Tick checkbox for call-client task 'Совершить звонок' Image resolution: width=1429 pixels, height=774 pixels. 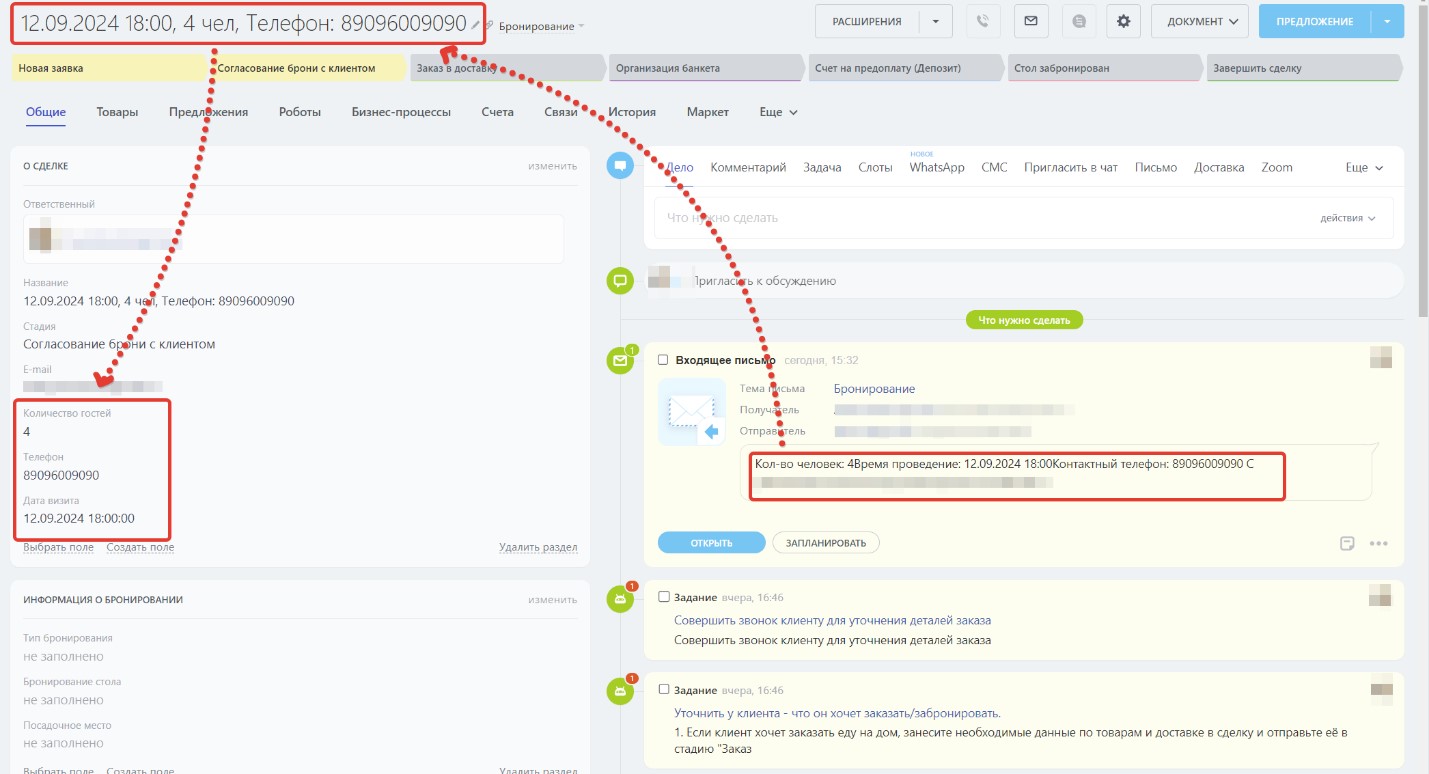click(x=663, y=597)
